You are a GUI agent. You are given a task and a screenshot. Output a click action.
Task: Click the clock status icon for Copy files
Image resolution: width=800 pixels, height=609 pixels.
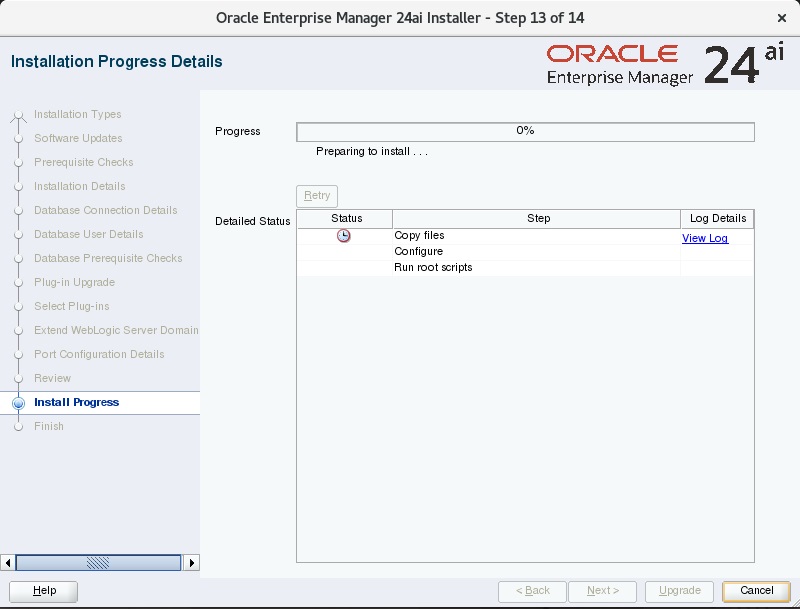(343, 236)
